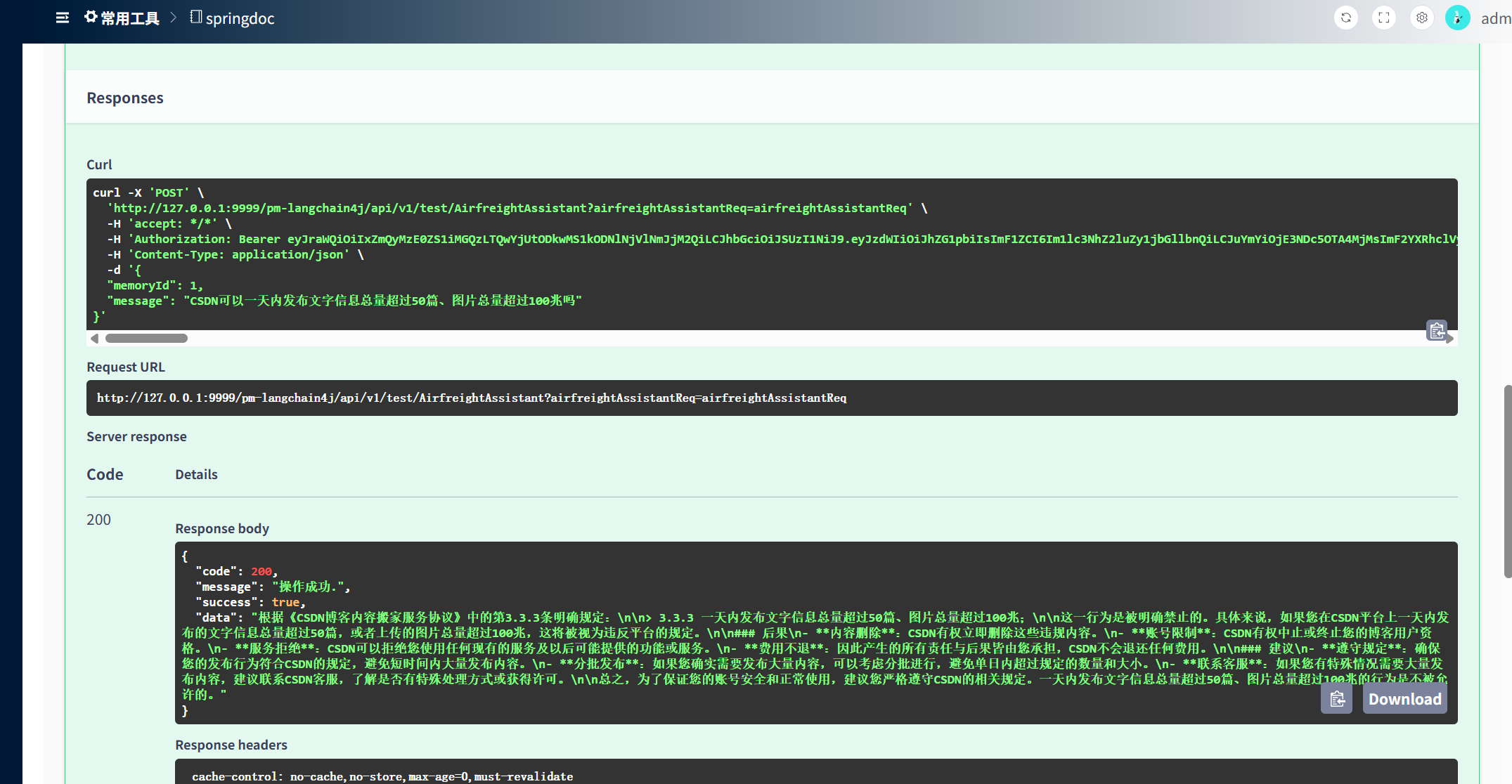Click curl block left scroll arrow
Viewport: 1512px width, 784px height.
click(94, 339)
